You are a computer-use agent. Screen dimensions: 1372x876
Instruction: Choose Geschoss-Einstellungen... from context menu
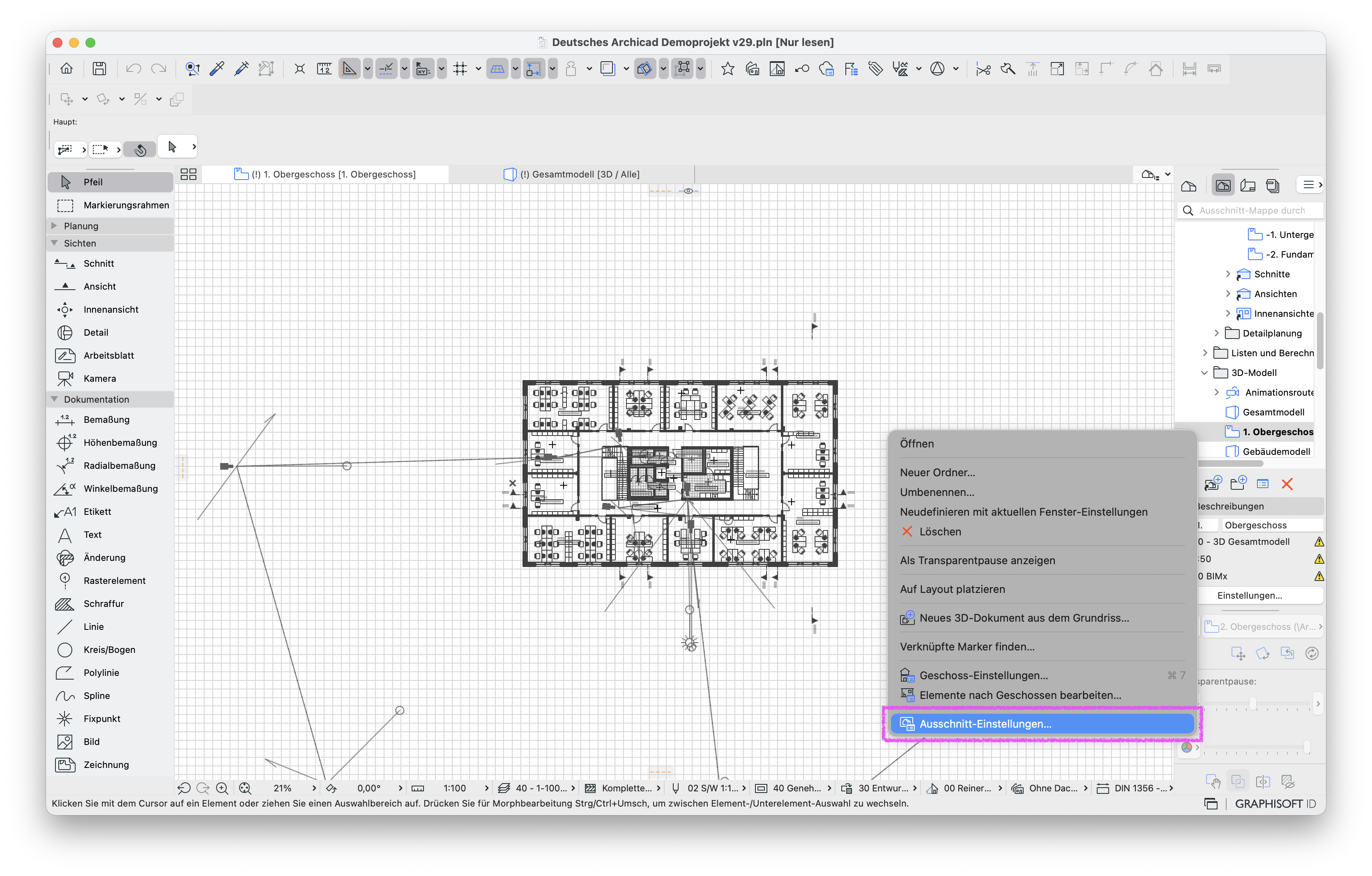pyautogui.click(x=1042, y=675)
